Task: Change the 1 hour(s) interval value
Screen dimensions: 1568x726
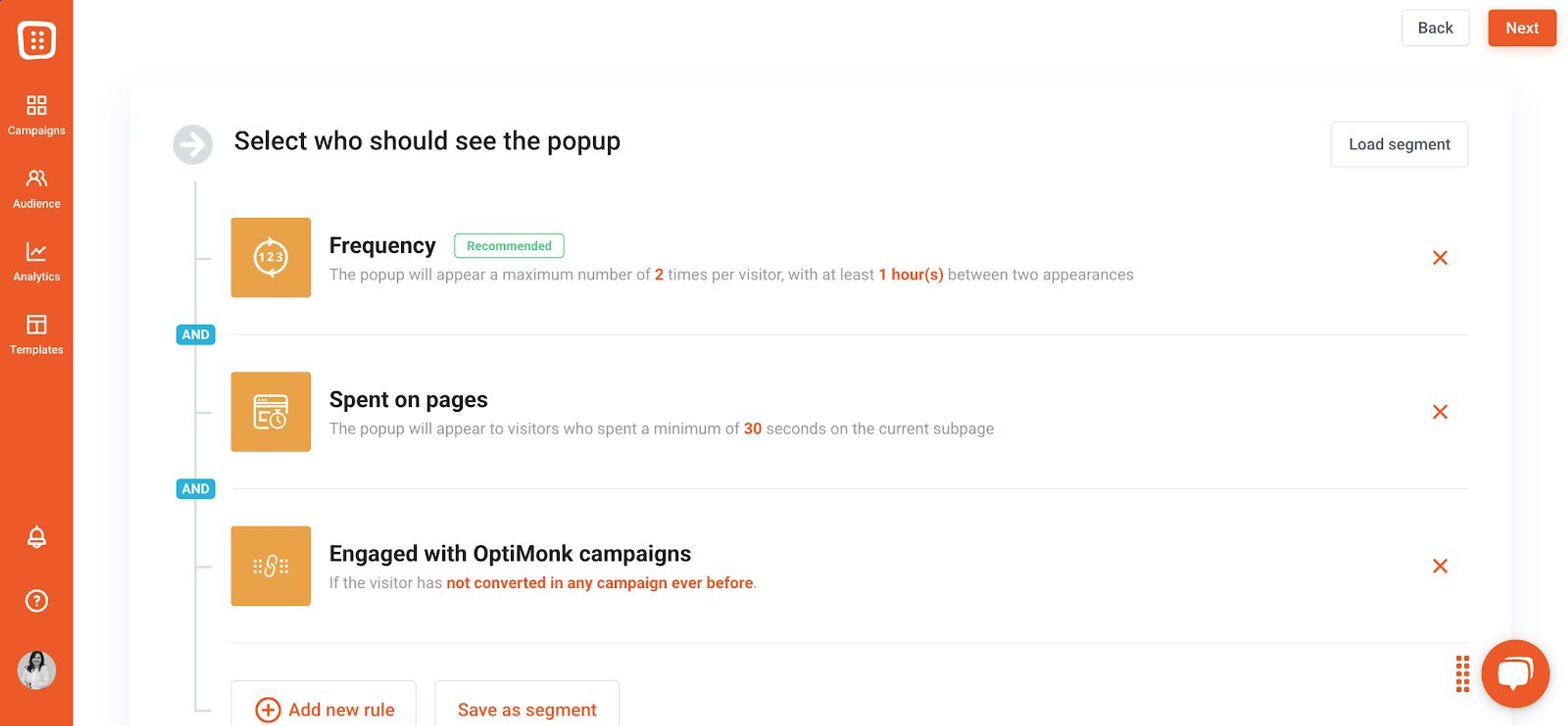Action: (x=911, y=274)
